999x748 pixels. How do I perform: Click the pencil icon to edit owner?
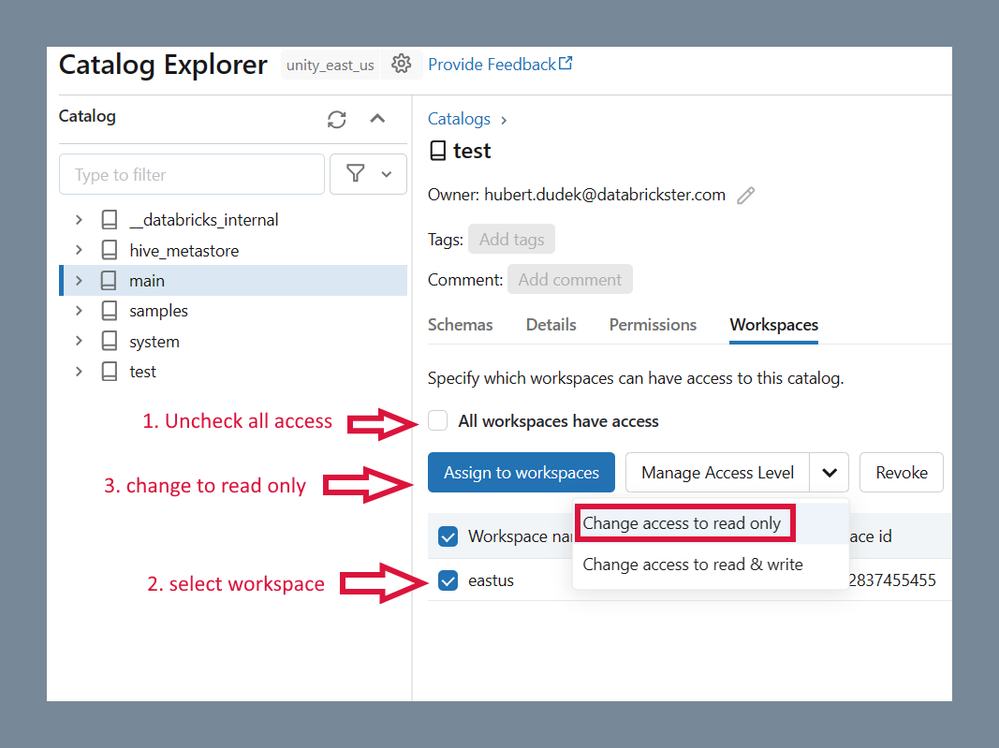click(x=746, y=196)
